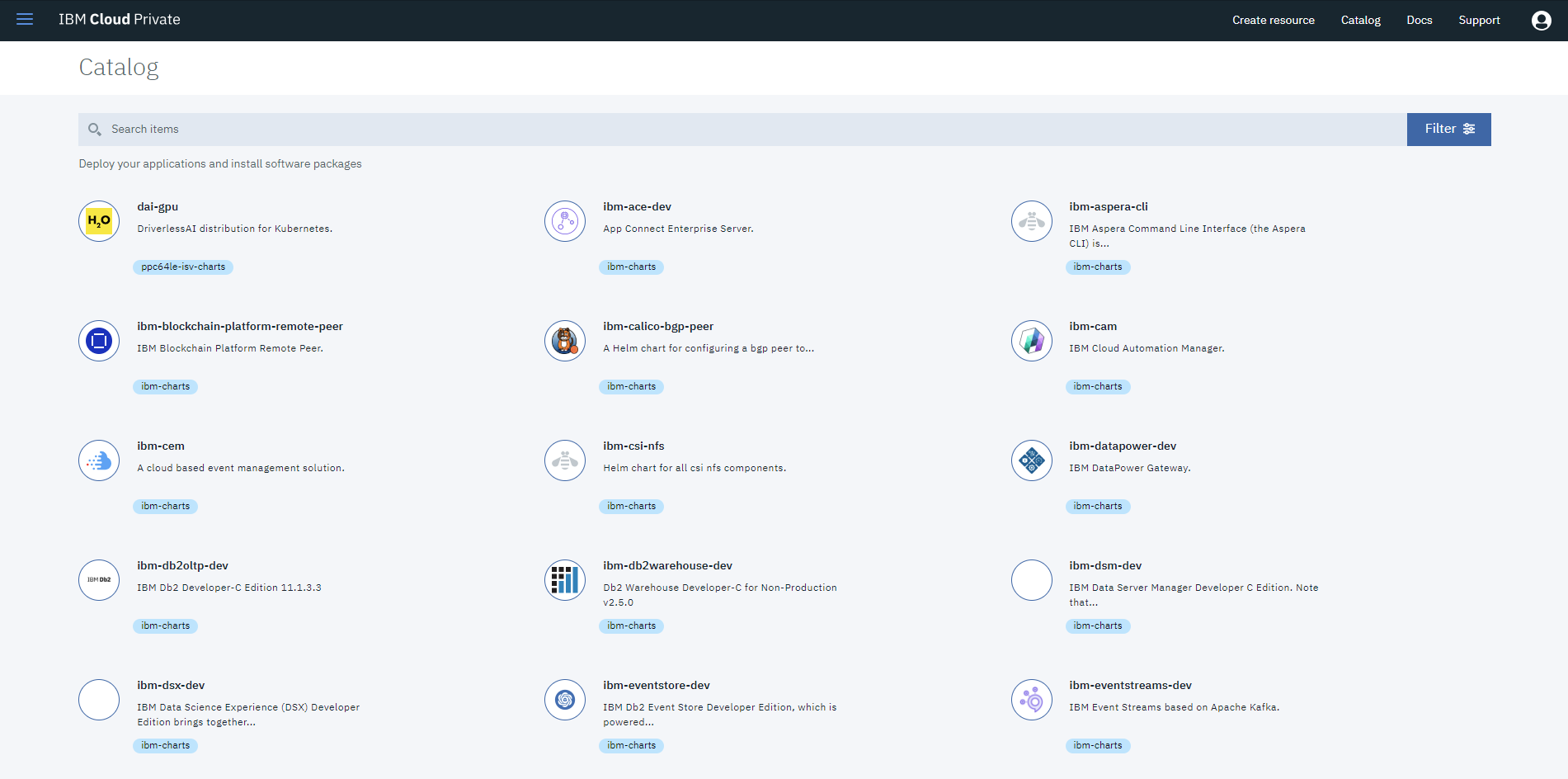
Task: Open the ibm-eventstreams-dev chart title
Action: click(x=1130, y=686)
